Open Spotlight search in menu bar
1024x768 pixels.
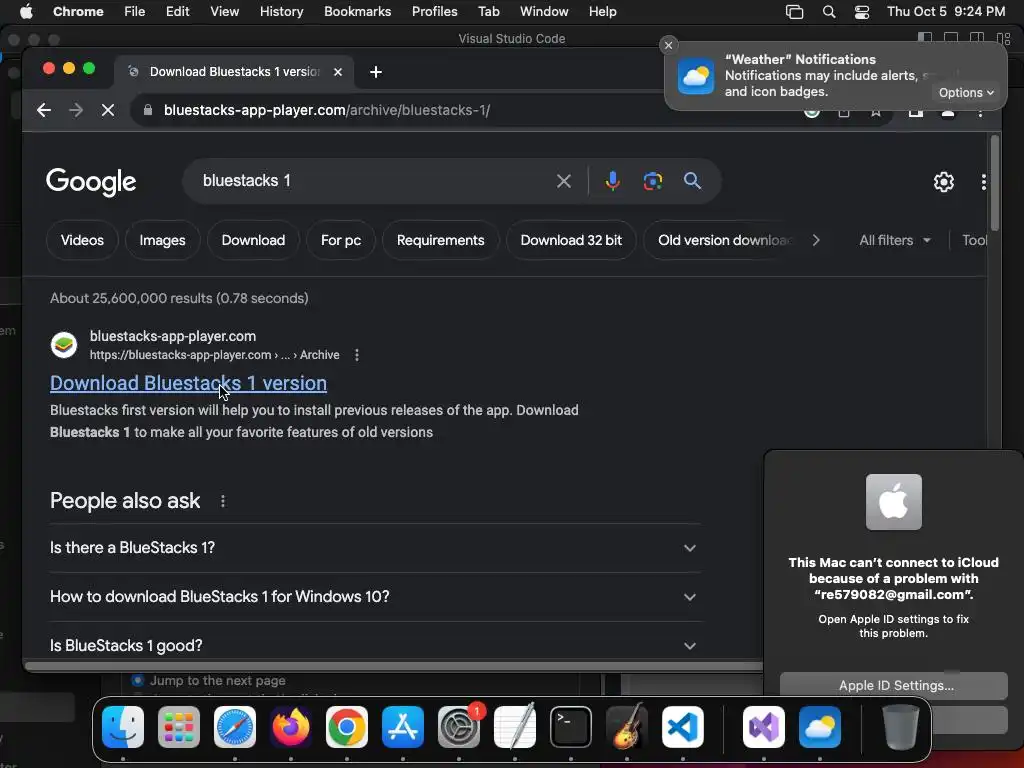(829, 12)
